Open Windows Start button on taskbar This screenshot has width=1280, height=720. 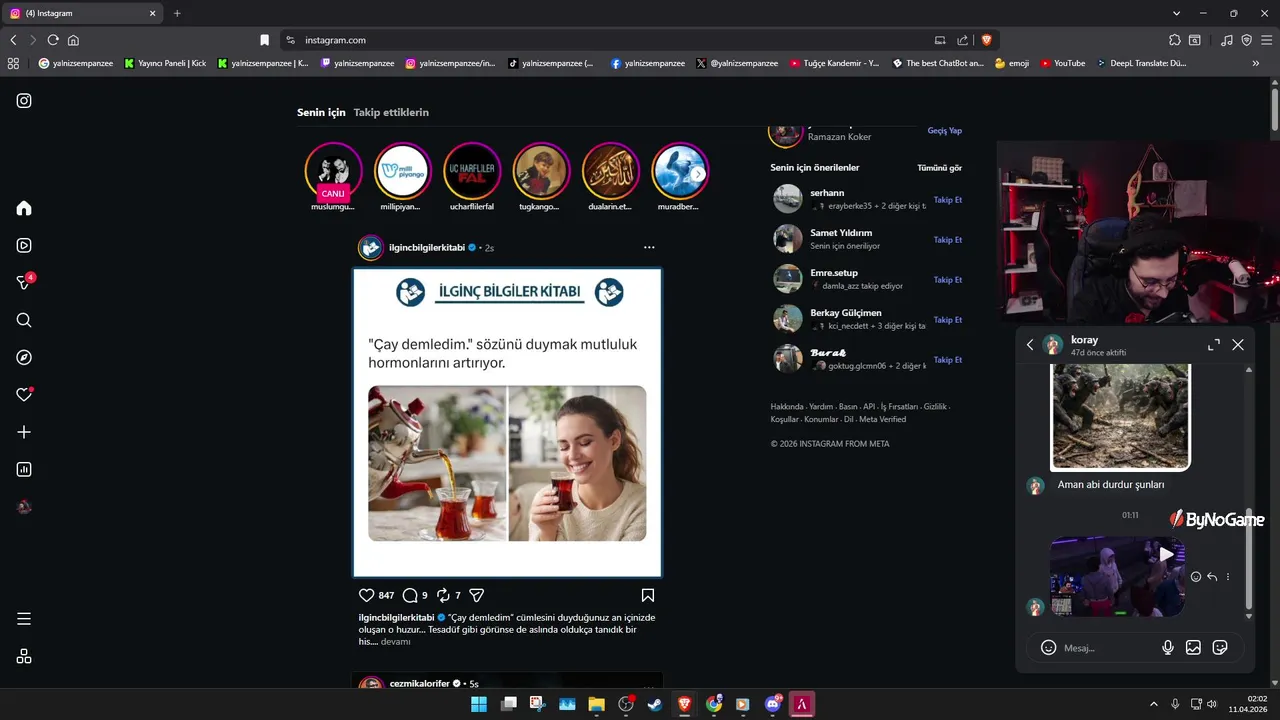[479, 704]
